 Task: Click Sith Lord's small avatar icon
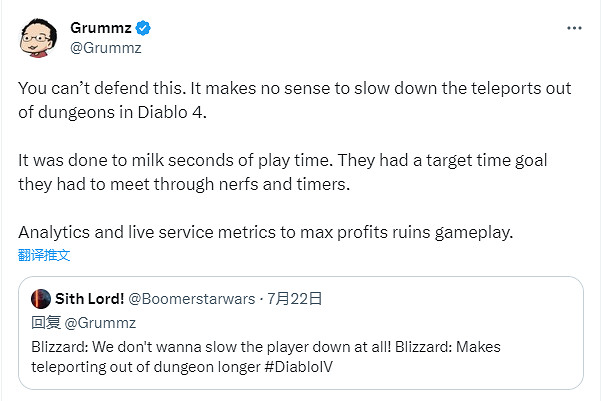click(x=42, y=300)
